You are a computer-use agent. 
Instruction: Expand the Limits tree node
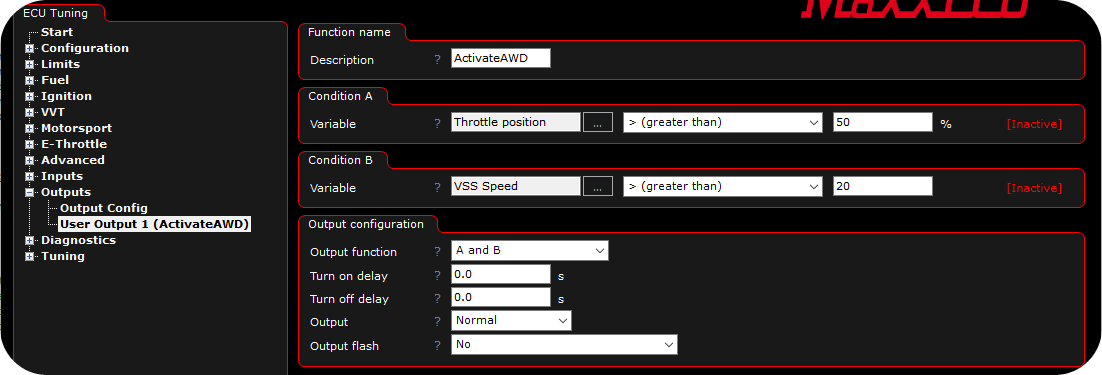[30, 65]
